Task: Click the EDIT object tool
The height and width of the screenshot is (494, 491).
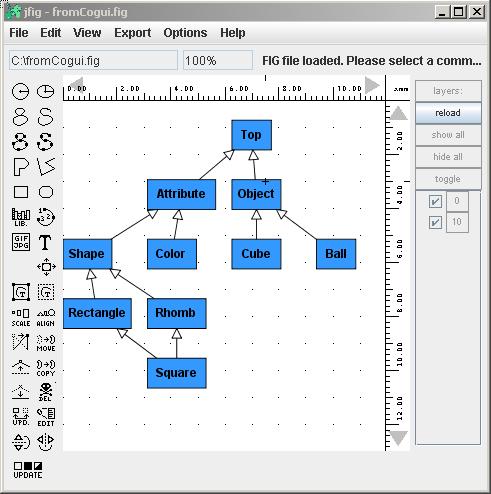Action: (46, 417)
